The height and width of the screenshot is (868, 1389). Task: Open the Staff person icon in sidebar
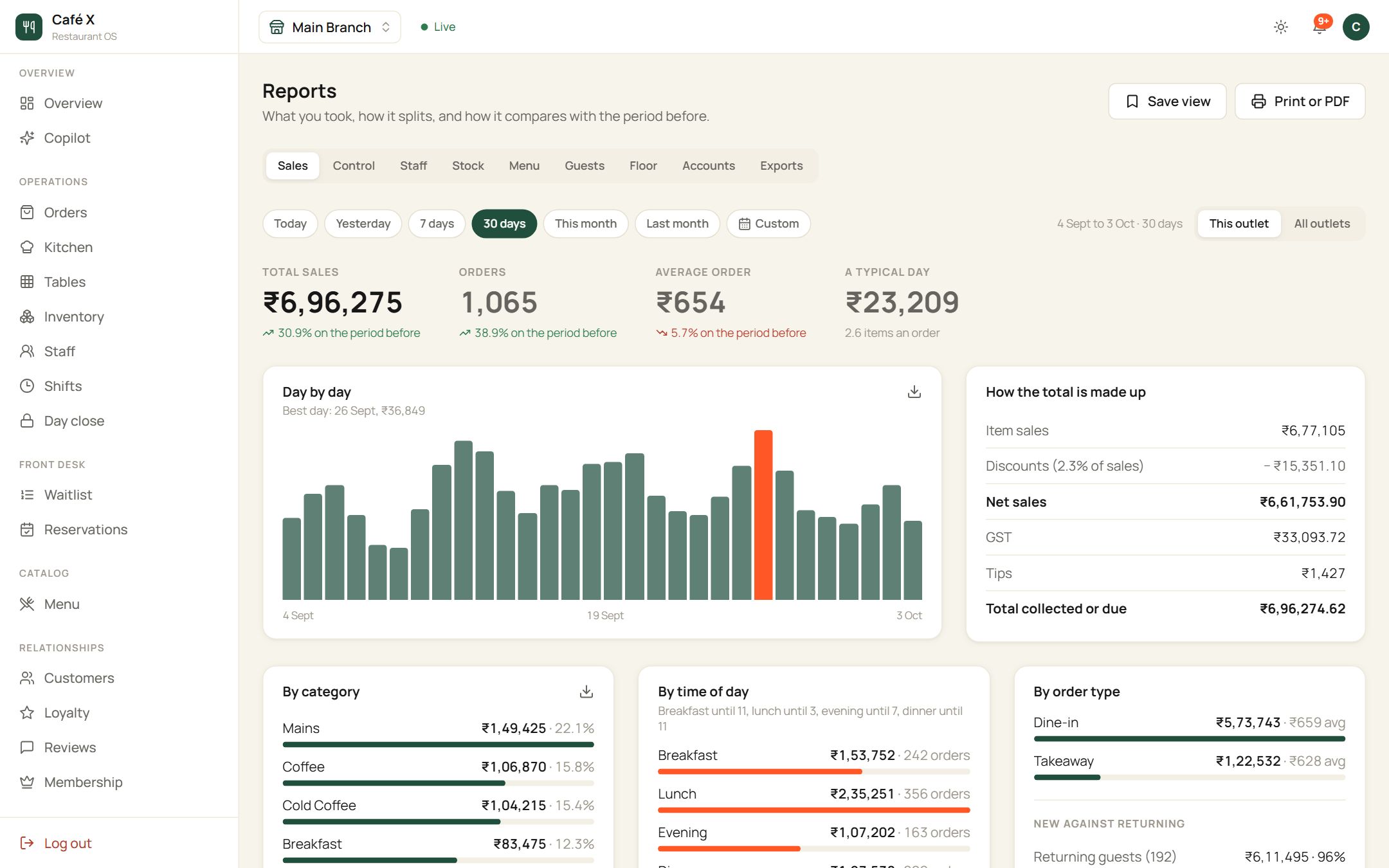tap(27, 352)
